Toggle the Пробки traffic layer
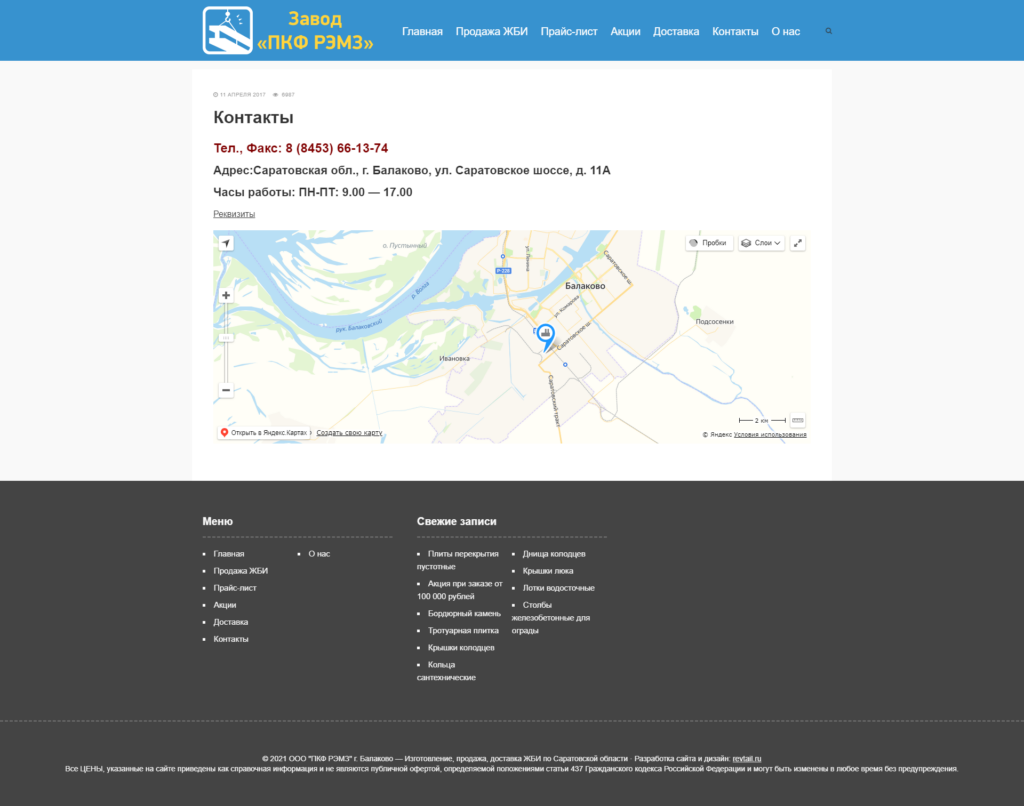Image resolution: width=1024 pixels, height=806 pixels. click(708, 243)
